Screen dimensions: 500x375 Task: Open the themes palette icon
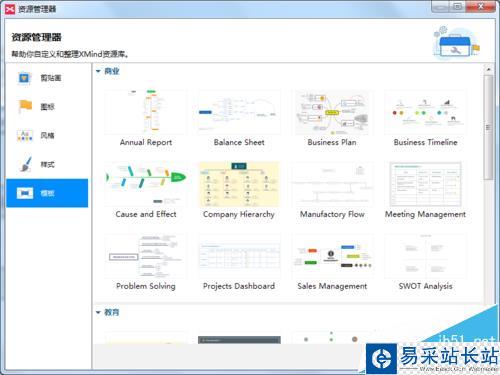point(25,135)
